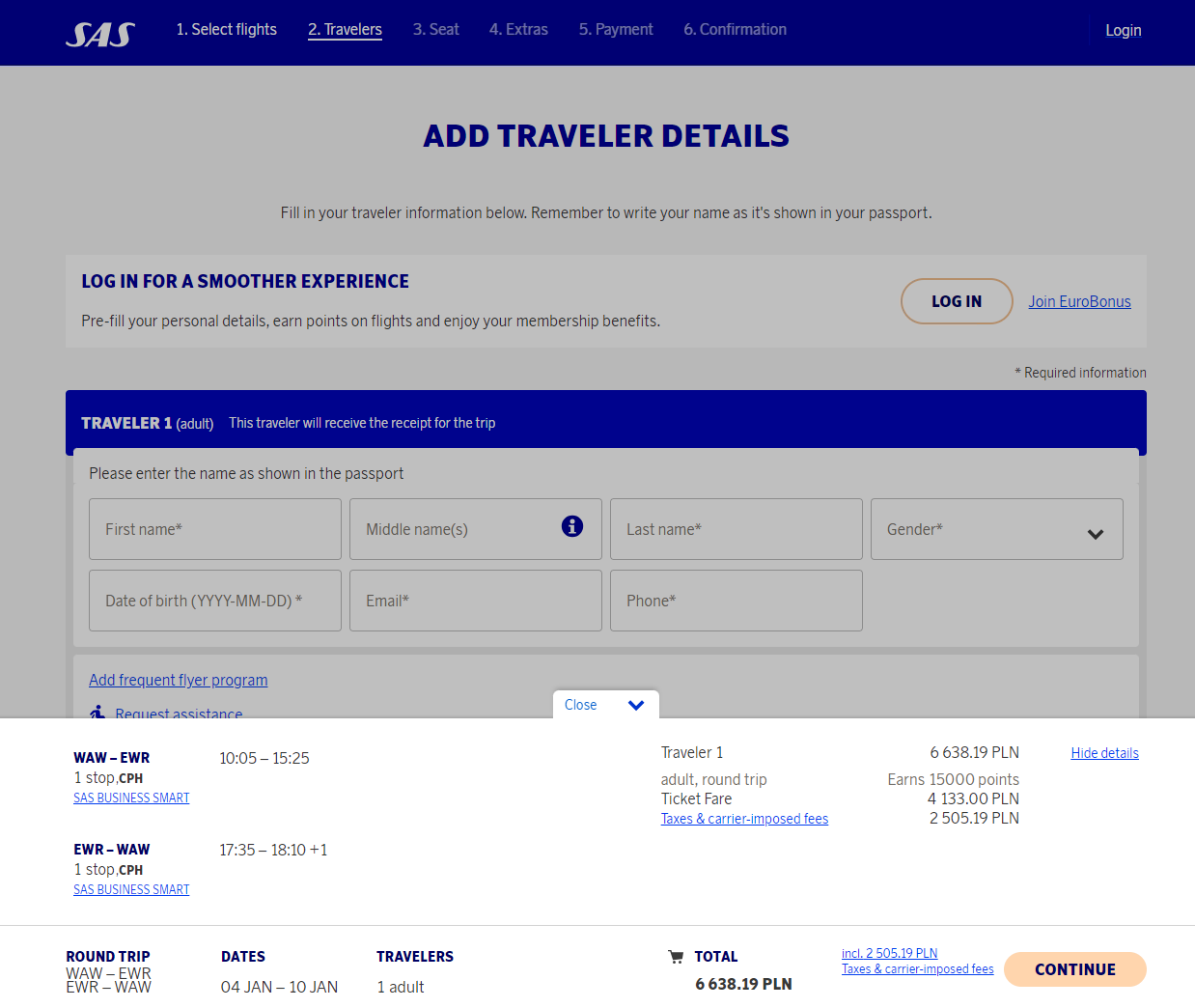Open Taxes & carrier-imposed fees beside CONTINUE

coord(917,968)
